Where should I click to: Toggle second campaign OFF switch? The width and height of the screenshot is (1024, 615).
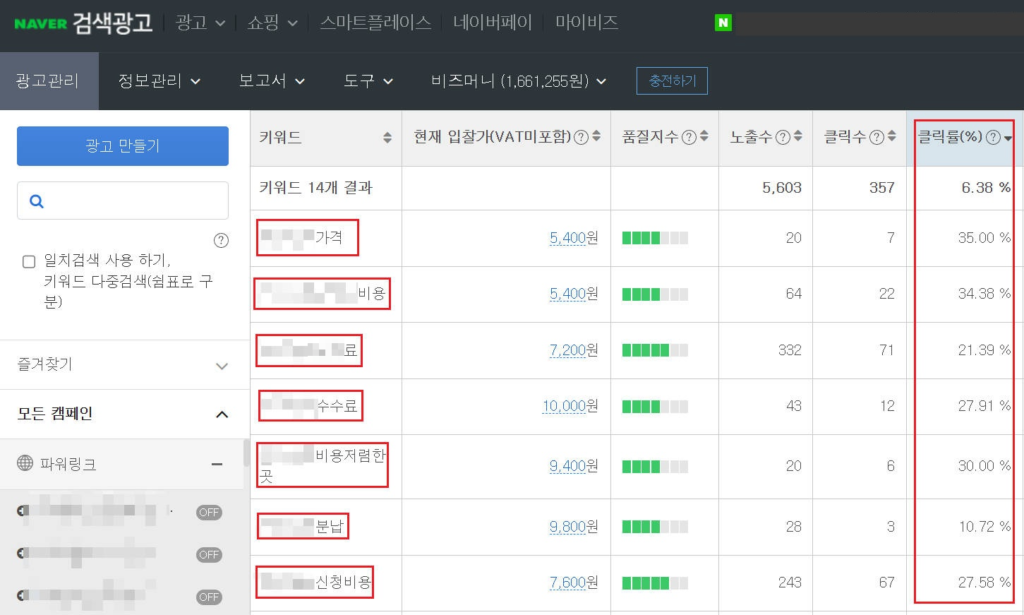coord(209,555)
